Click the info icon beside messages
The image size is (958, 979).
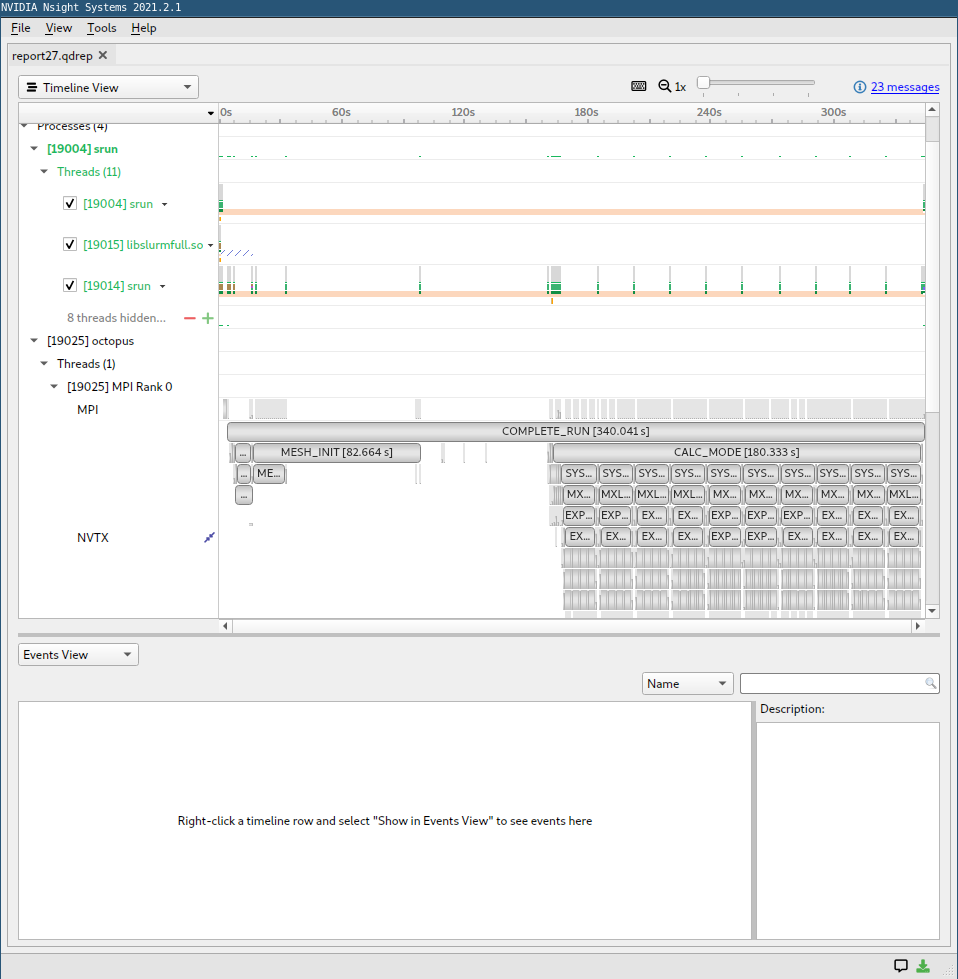tap(860, 87)
